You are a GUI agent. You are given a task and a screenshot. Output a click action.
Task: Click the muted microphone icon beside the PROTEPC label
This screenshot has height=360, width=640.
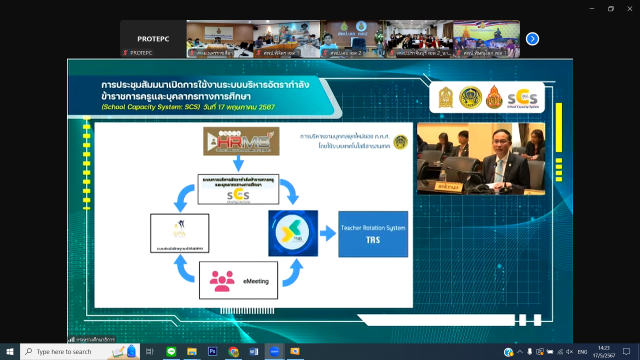coord(126,53)
